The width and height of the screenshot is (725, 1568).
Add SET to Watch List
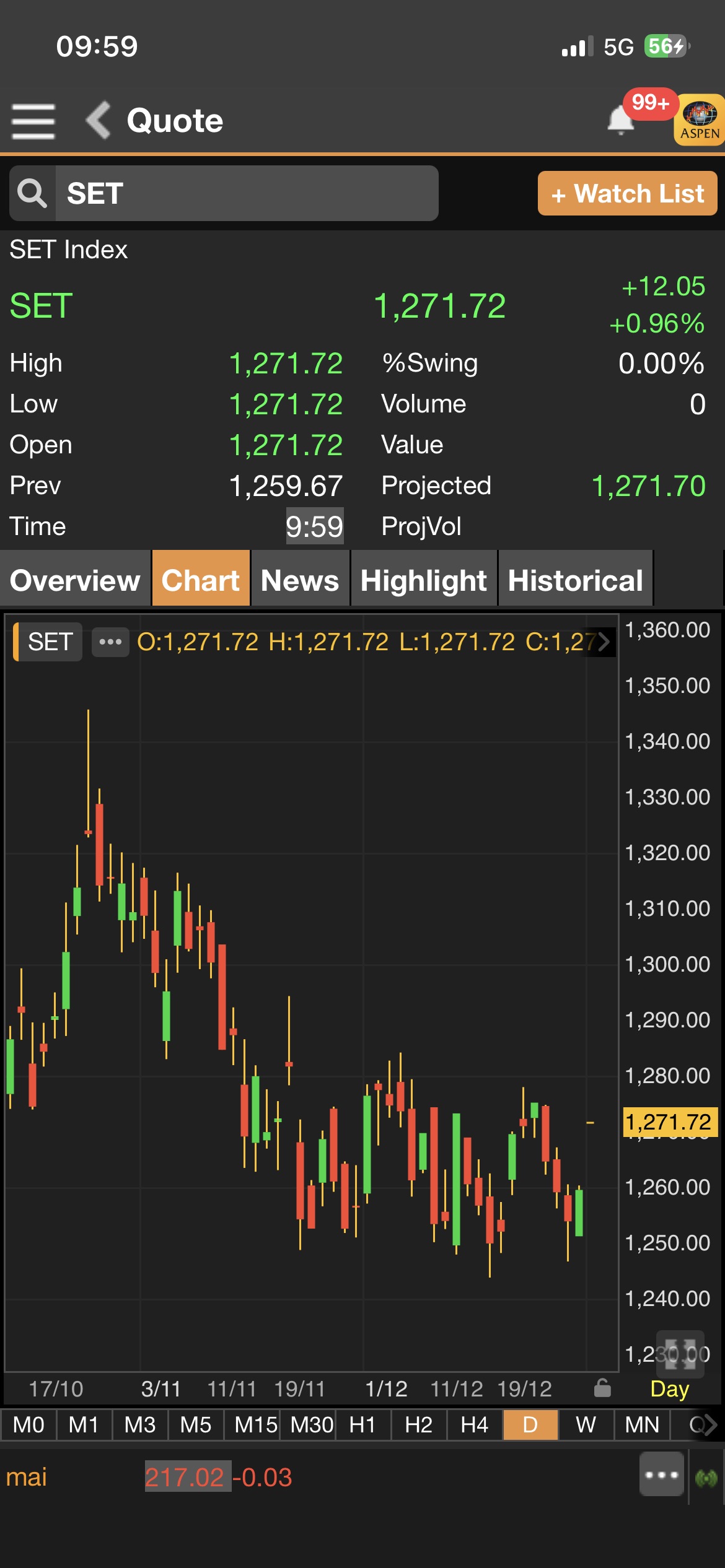click(627, 194)
